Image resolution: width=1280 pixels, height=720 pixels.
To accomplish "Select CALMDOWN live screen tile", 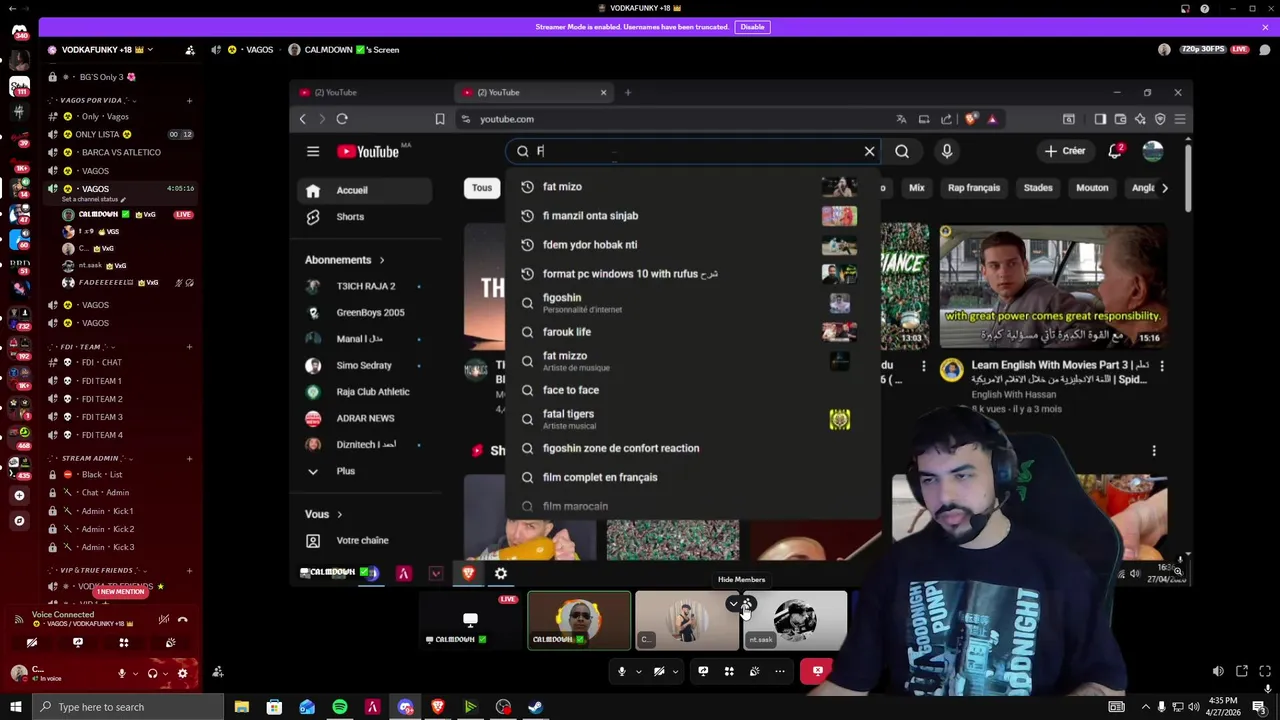I will click(x=471, y=621).
